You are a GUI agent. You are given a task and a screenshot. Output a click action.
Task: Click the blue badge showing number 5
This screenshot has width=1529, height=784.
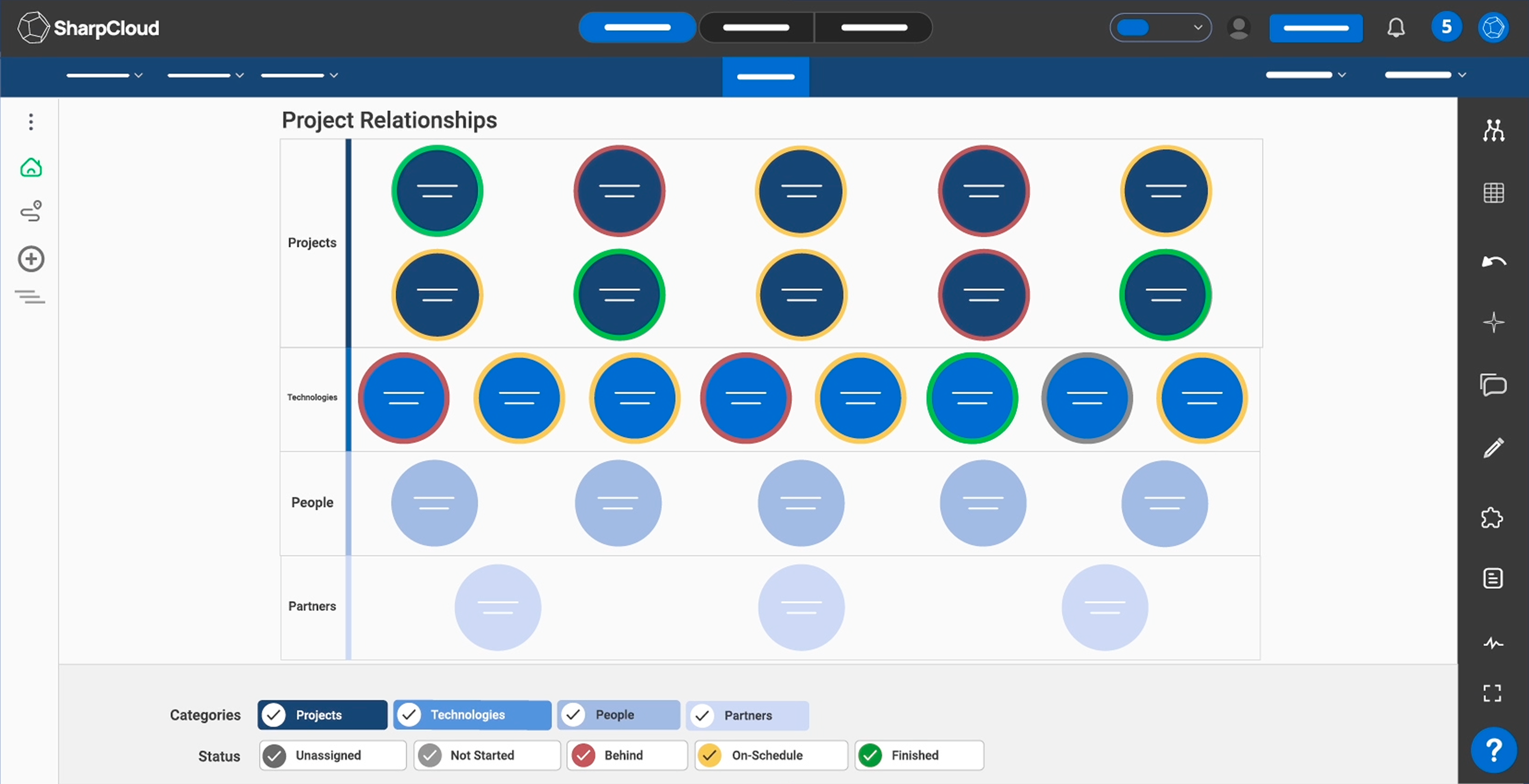pos(1446,27)
